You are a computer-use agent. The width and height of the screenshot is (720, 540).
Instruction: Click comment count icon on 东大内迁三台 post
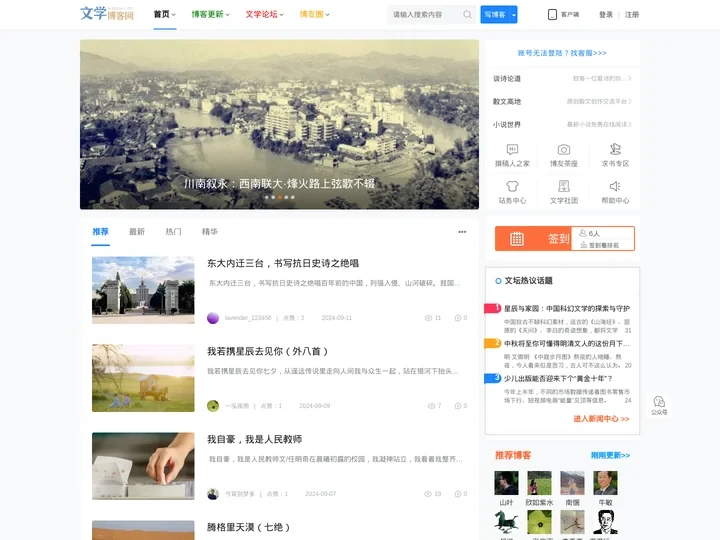click(458, 318)
